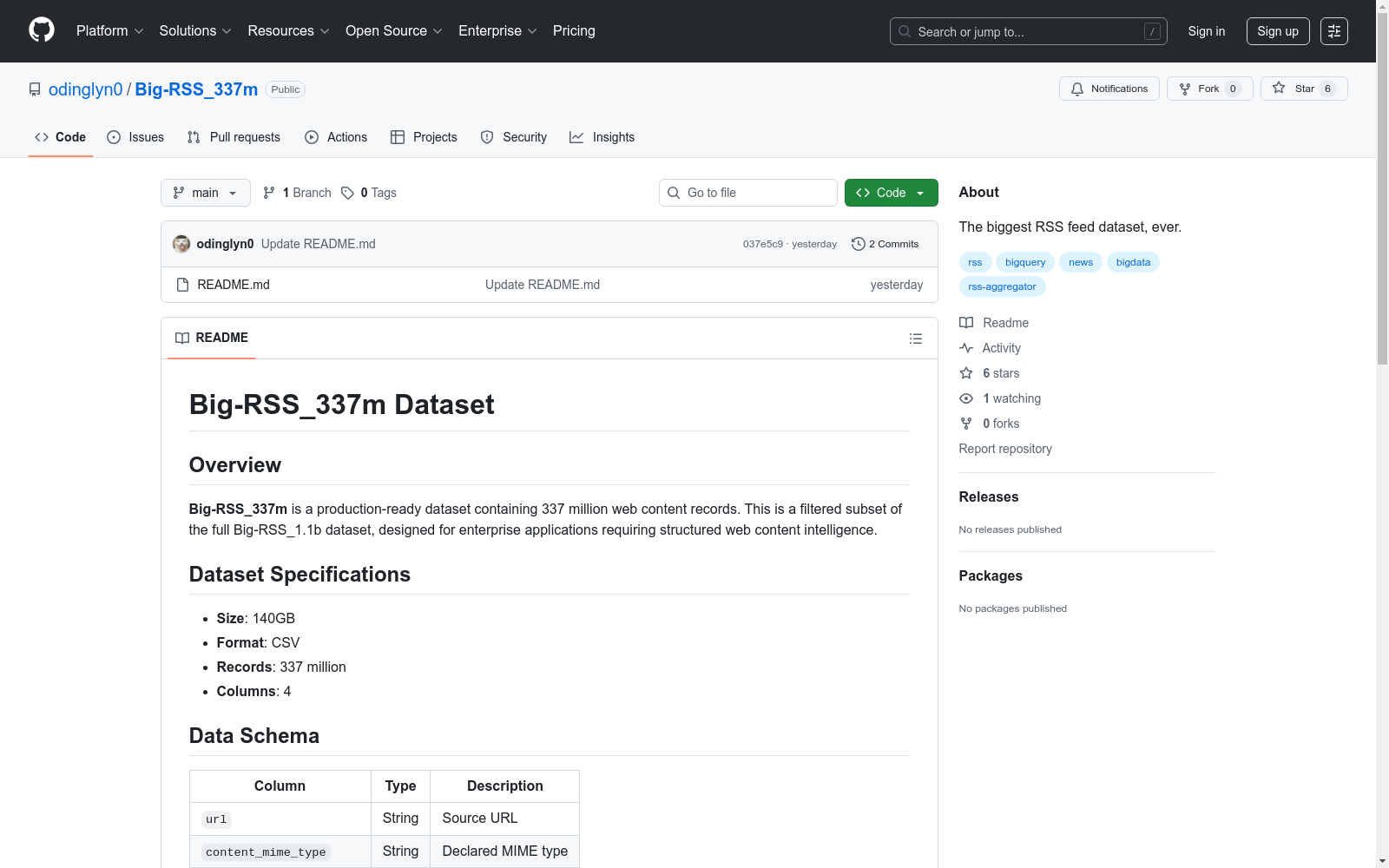Click the Sign in link

point(1207,31)
